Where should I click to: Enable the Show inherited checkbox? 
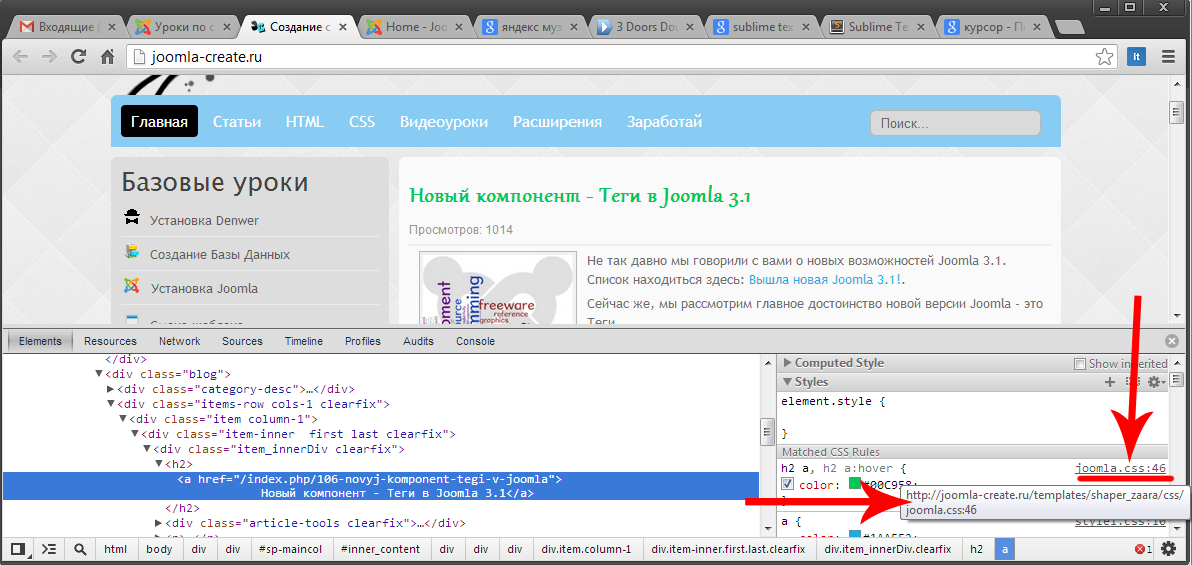(x=1079, y=364)
